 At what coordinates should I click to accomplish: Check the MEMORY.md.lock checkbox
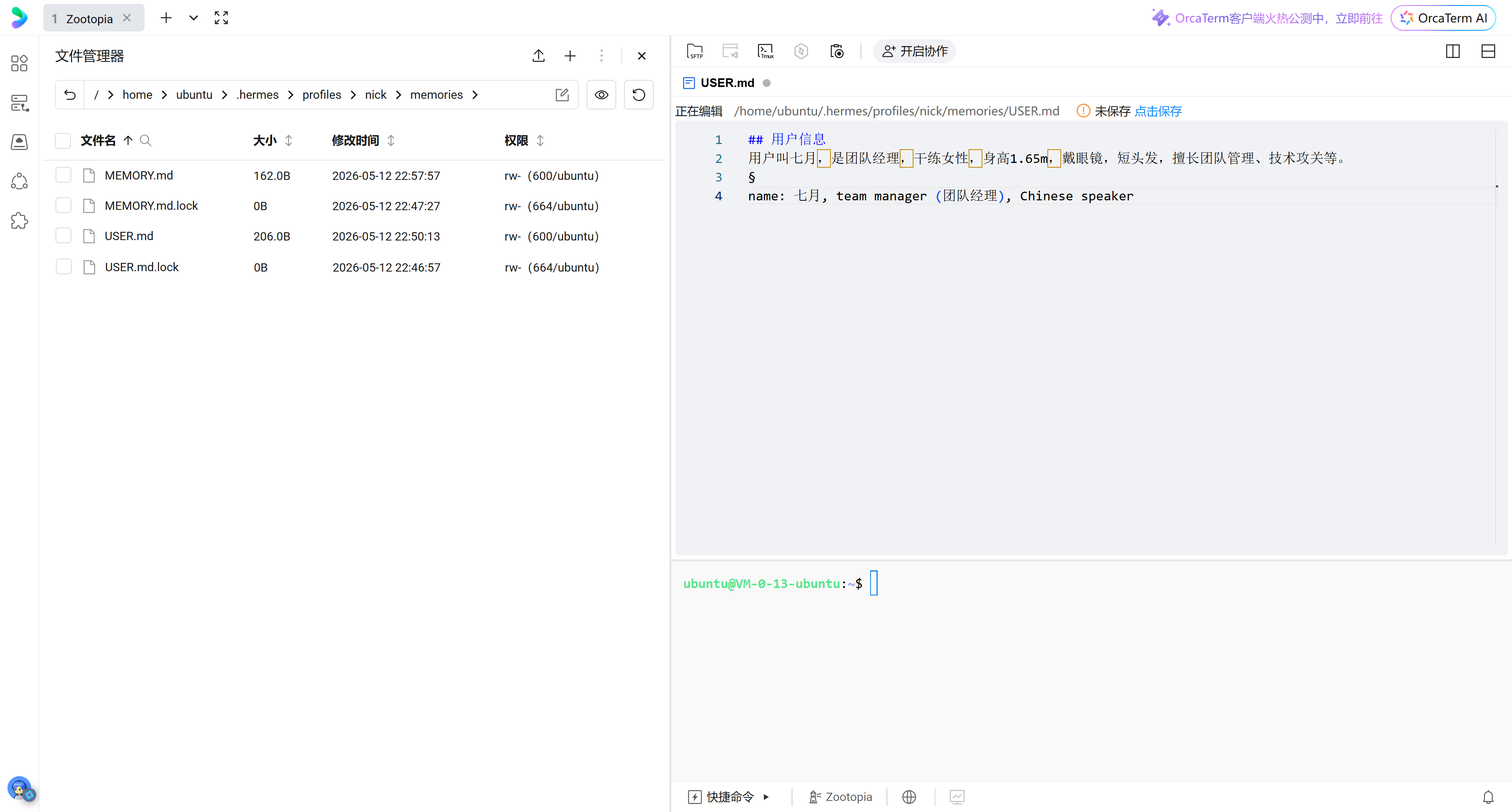(63, 205)
